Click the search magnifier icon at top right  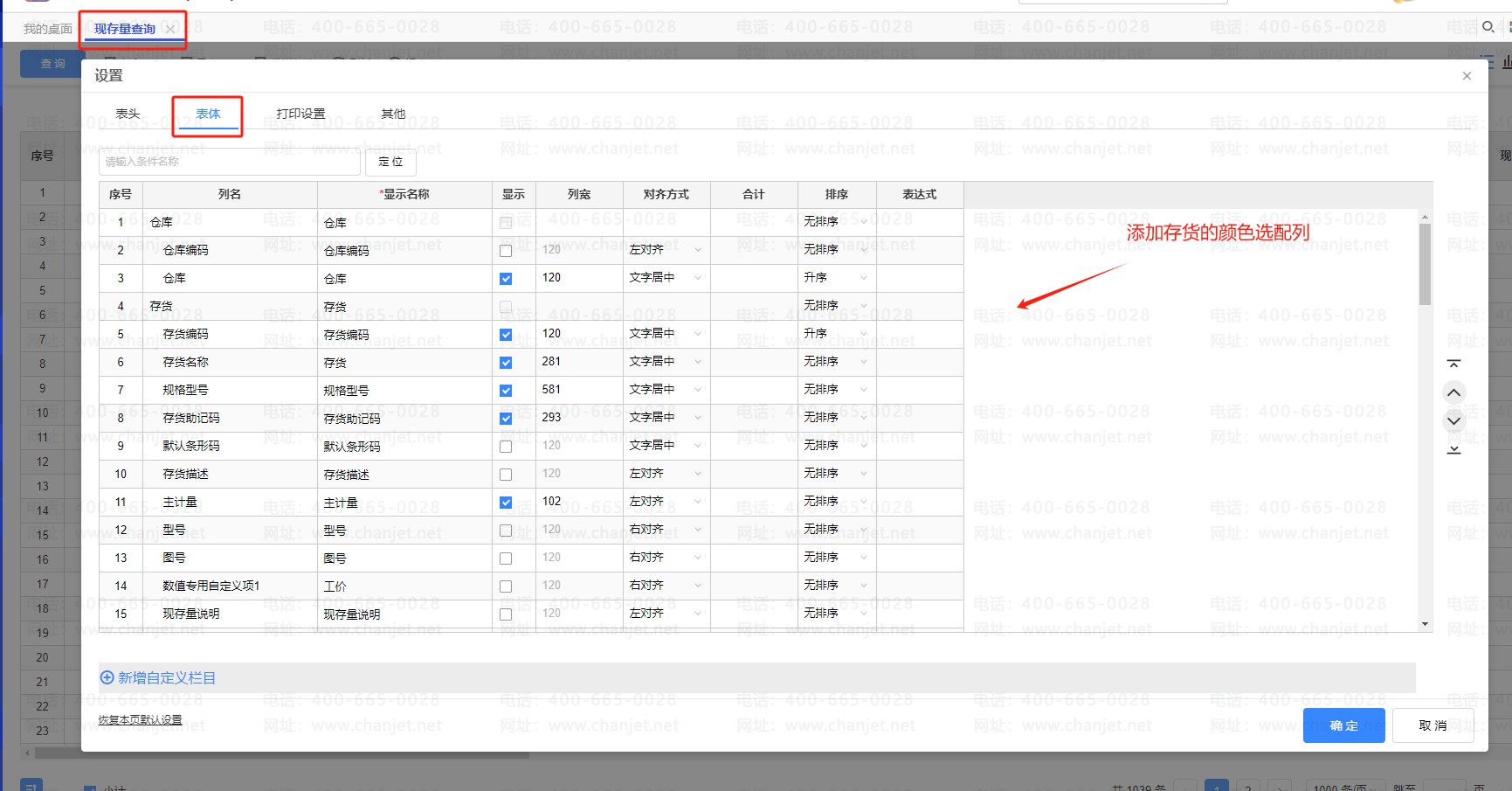1488,27
